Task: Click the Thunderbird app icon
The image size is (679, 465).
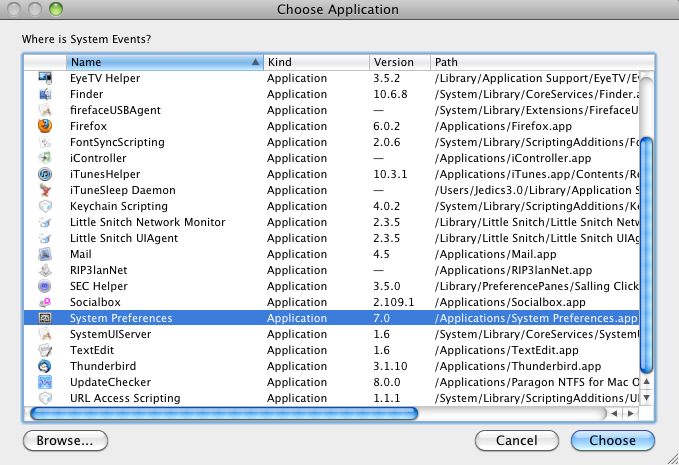Action: click(x=45, y=366)
